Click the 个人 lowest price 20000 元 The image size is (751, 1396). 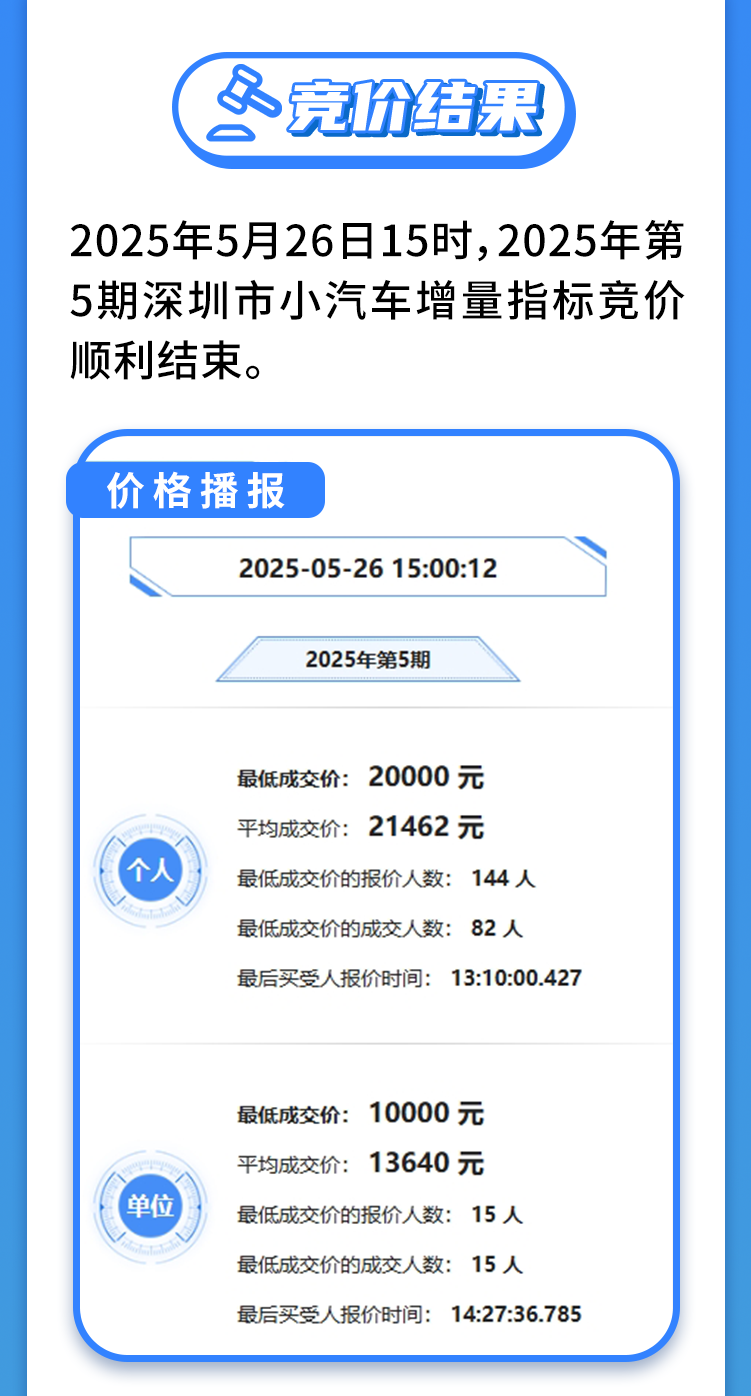click(425, 777)
